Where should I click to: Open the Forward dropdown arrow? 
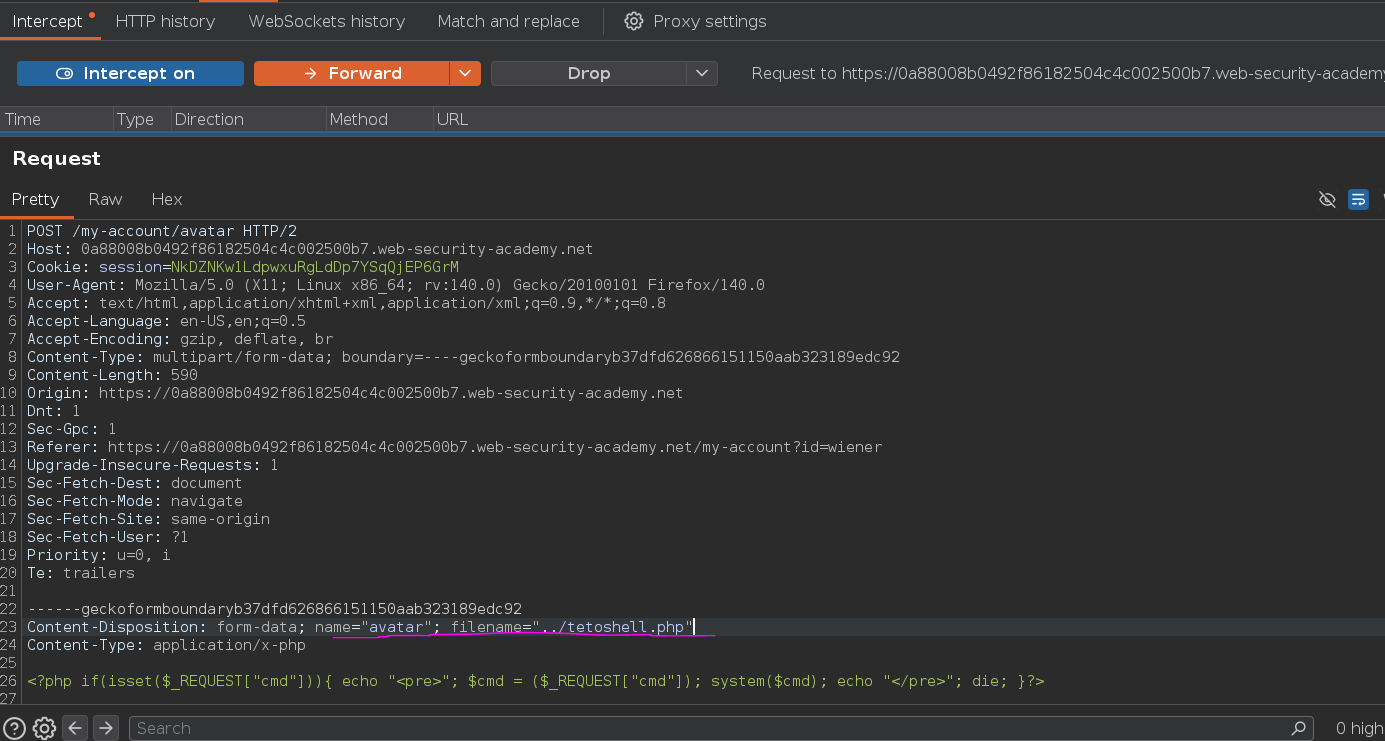click(465, 73)
